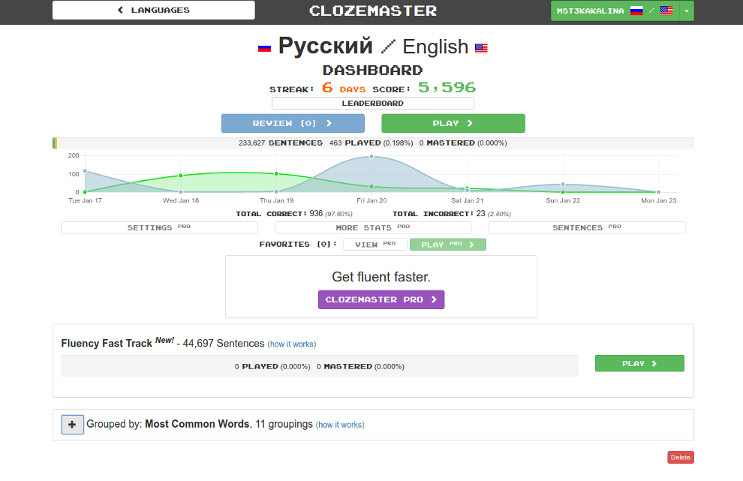743x481 pixels.
Task: Click the 'Sun Jan 22' chart axis label
Action: click(563, 200)
